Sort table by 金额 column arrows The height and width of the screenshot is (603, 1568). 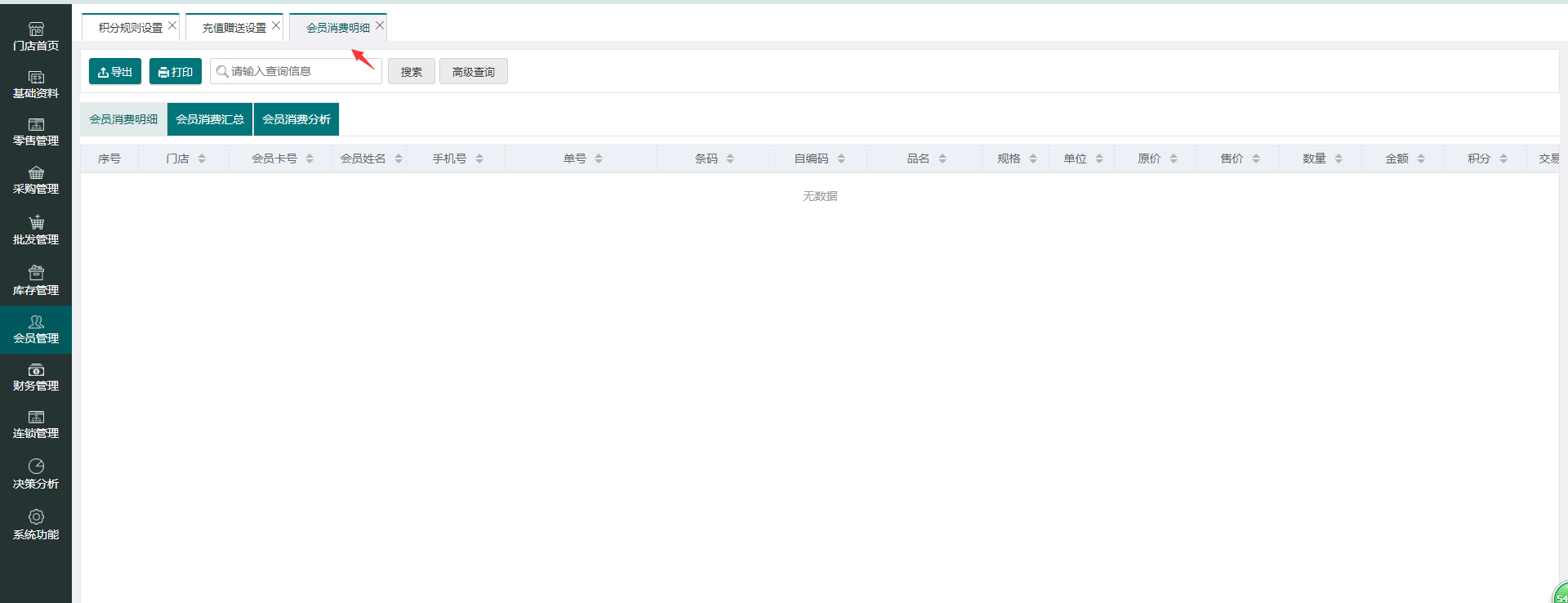(1421, 159)
